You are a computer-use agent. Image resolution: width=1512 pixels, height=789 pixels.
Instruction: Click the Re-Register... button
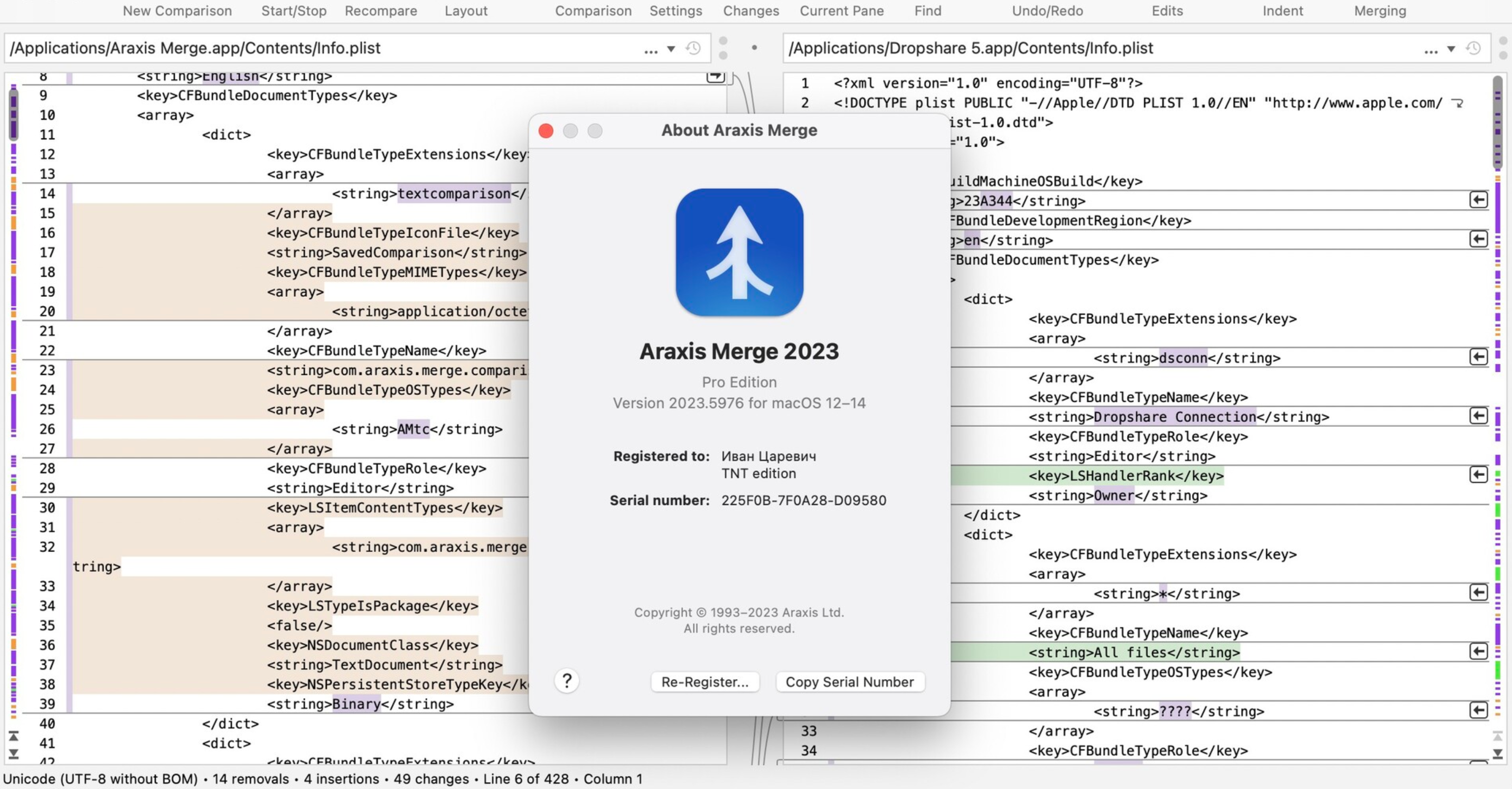click(x=705, y=682)
